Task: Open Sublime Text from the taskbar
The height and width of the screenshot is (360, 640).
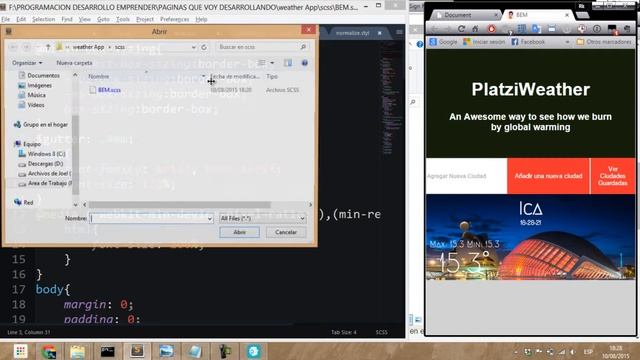Action: coord(137,351)
